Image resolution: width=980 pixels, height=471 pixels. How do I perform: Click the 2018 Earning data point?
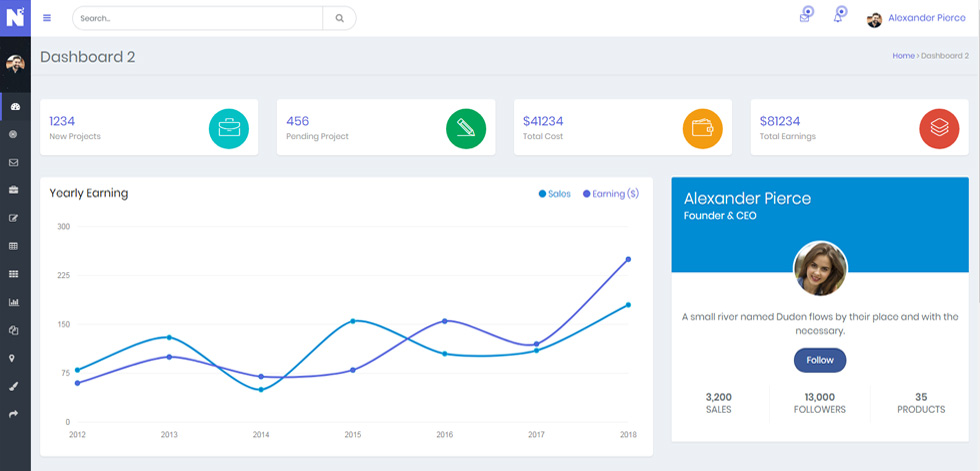628,259
